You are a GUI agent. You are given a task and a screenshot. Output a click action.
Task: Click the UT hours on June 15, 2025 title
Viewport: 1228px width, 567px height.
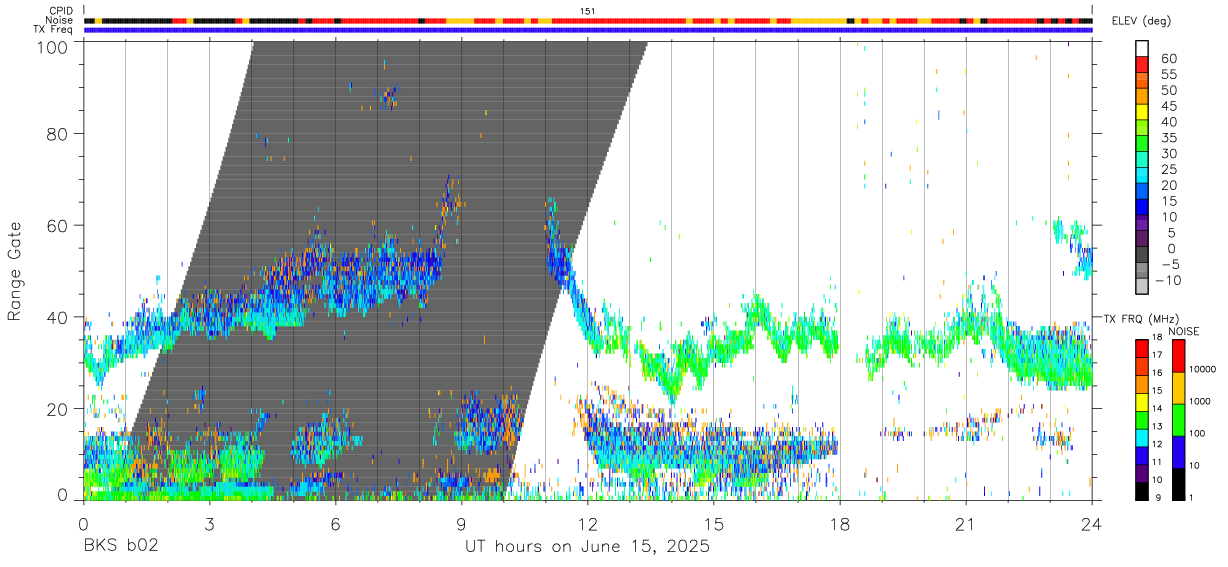[x=587, y=547]
